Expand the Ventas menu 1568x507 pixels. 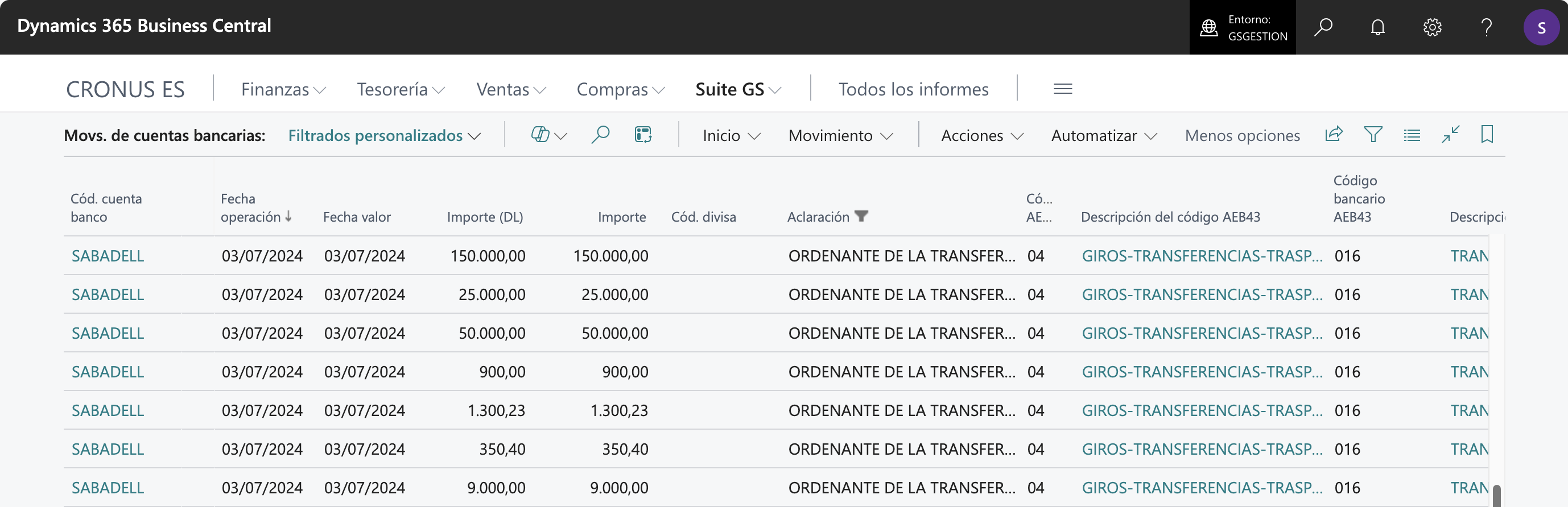coord(511,89)
